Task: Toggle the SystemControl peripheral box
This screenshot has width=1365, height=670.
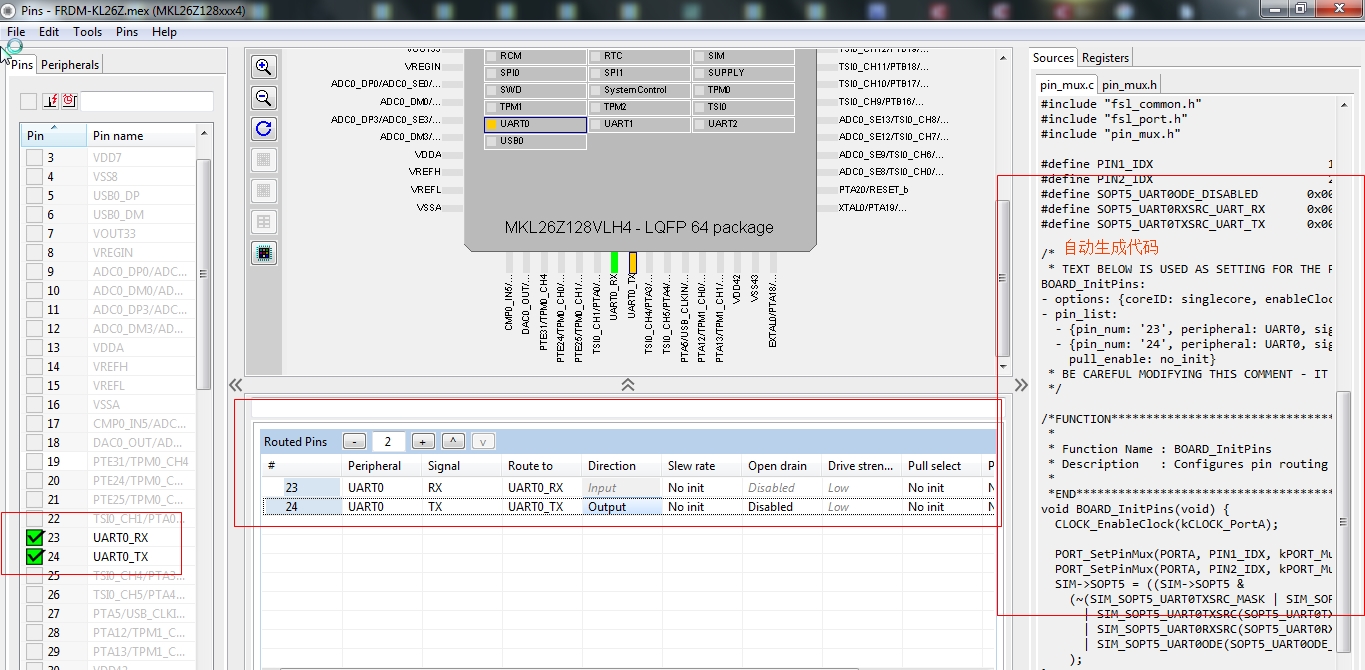Action: point(639,90)
